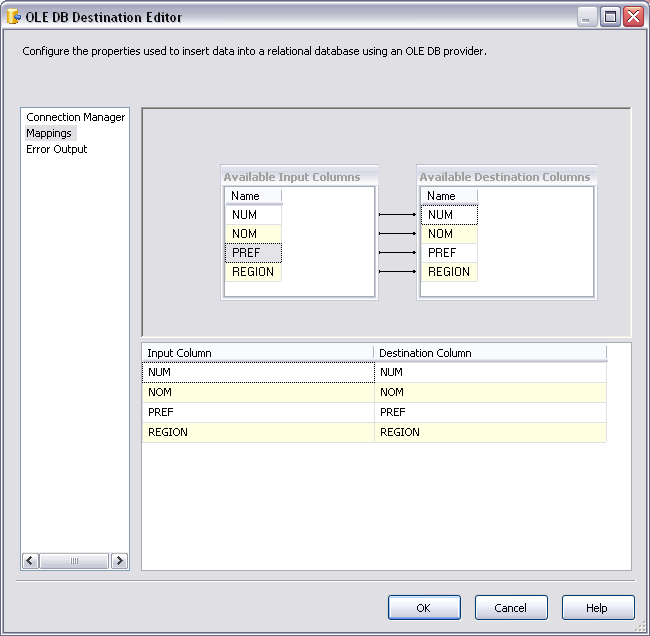Viewport: 650px width, 636px height.
Task: Open REGION Input Column cell in grid
Action: coord(258,432)
